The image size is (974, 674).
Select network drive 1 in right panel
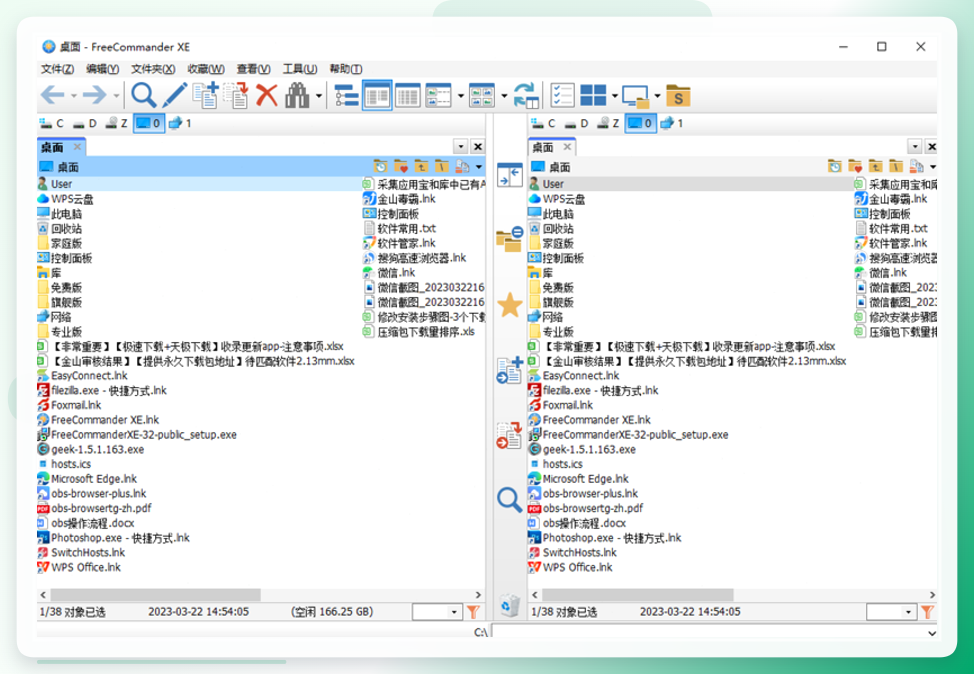[671, 123]
